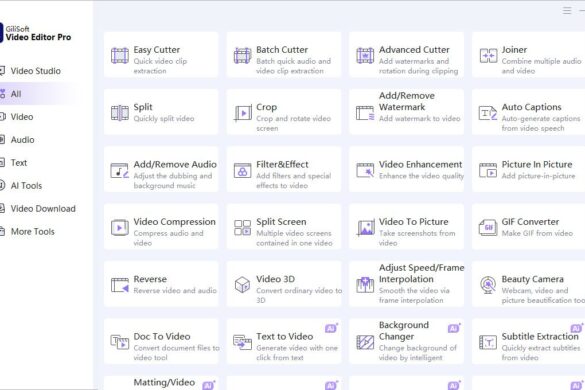Click the Background Changer icon

(365, 342)
